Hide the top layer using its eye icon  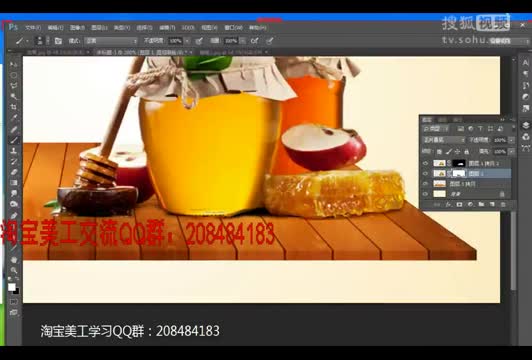coord(425,164)
